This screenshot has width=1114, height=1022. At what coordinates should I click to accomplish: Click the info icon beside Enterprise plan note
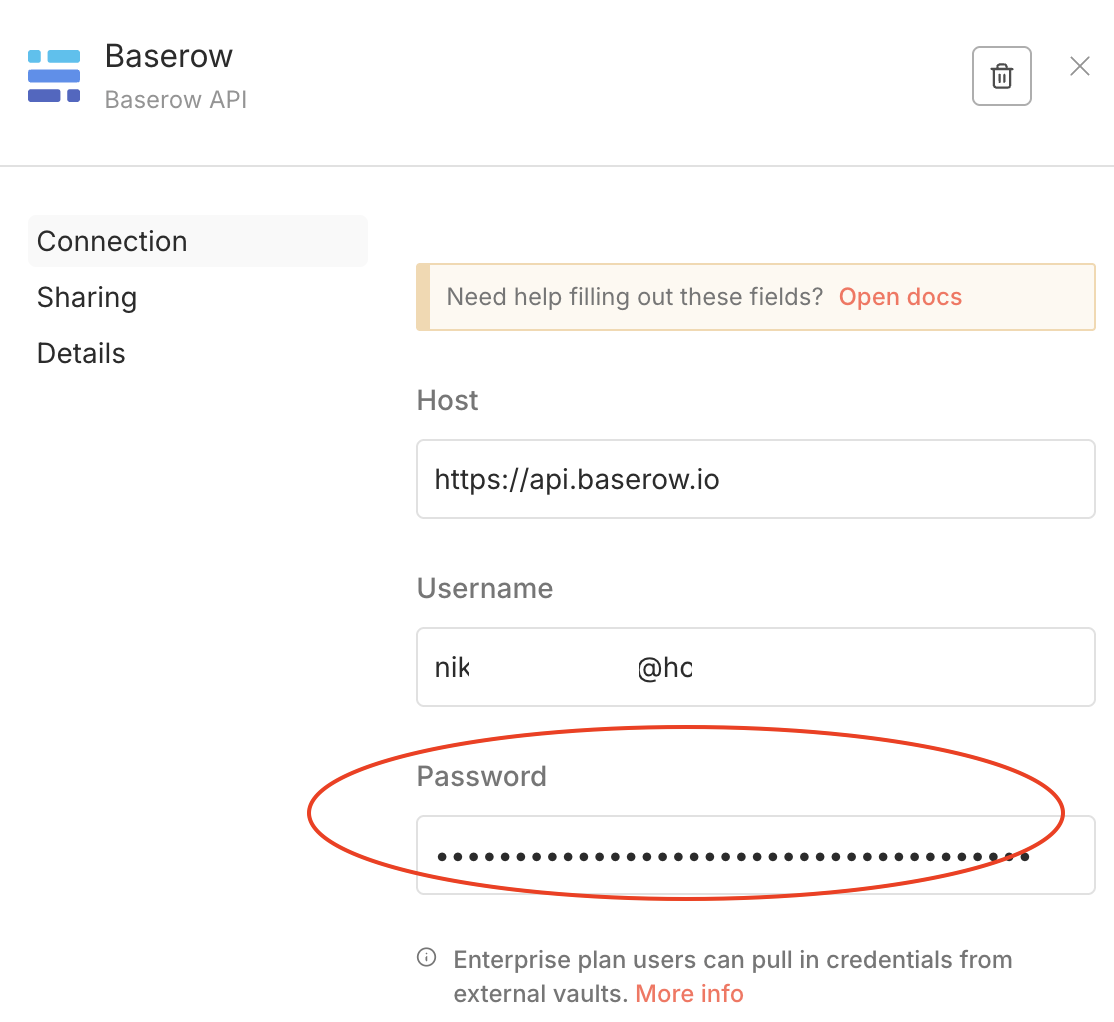pyautogui.click(x=427, y=958)
